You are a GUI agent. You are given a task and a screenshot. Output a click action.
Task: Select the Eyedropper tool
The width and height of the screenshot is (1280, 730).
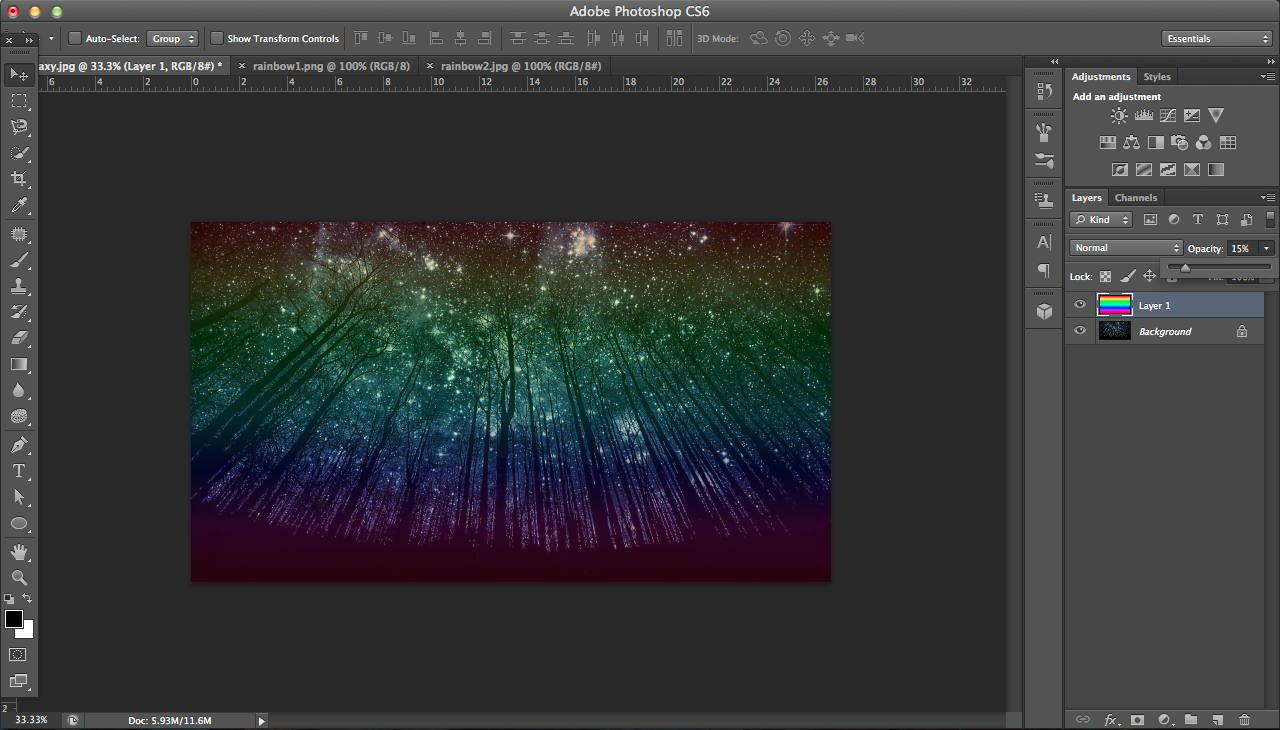point(19,206)
